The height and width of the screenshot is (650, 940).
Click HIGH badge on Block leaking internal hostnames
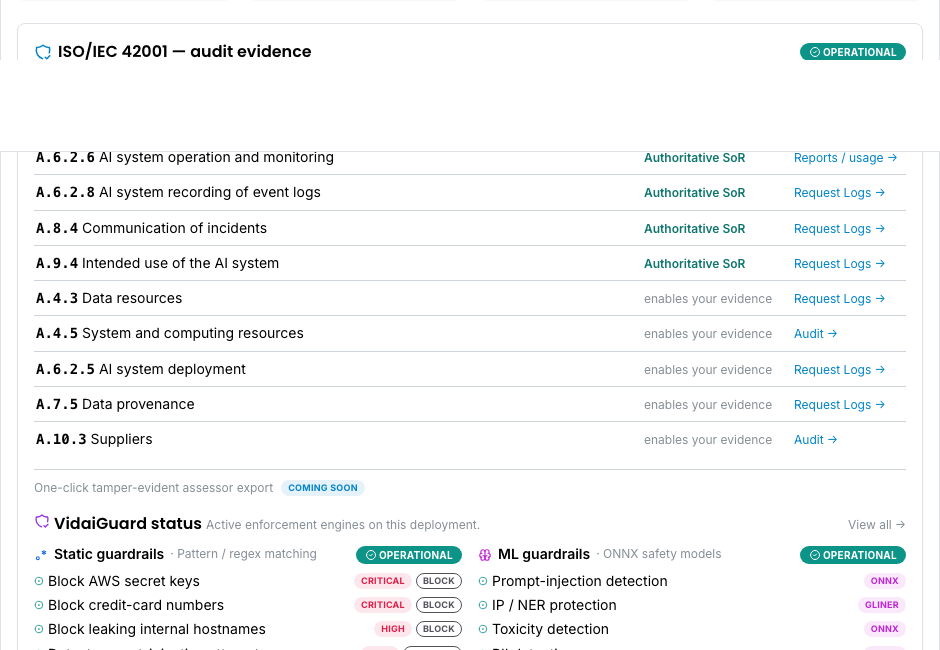point(393,629)
